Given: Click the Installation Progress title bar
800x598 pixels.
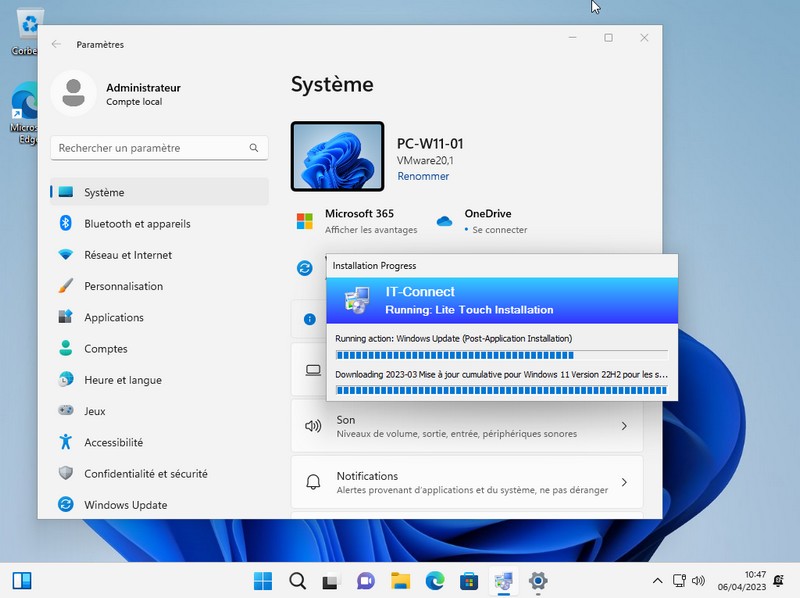Looking at the screenshot, I should click(502, 266).
